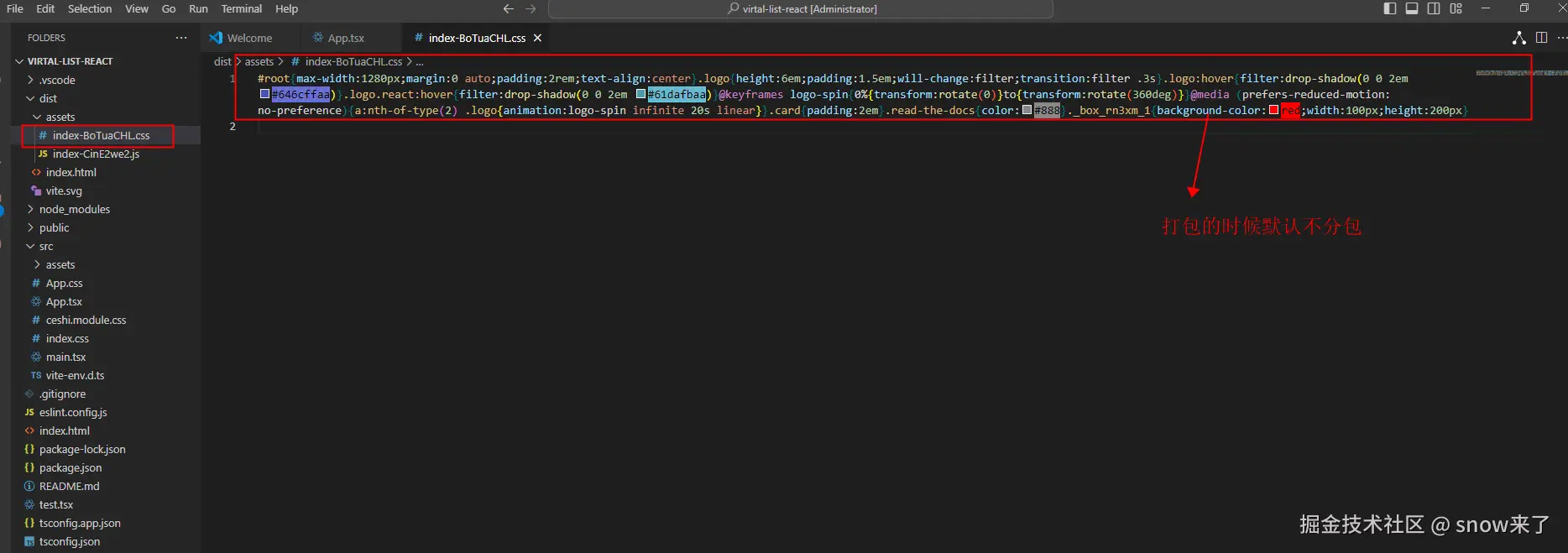Click the red background-color swatch
Screen dimensions: 1568x553
pos(1273,110)
